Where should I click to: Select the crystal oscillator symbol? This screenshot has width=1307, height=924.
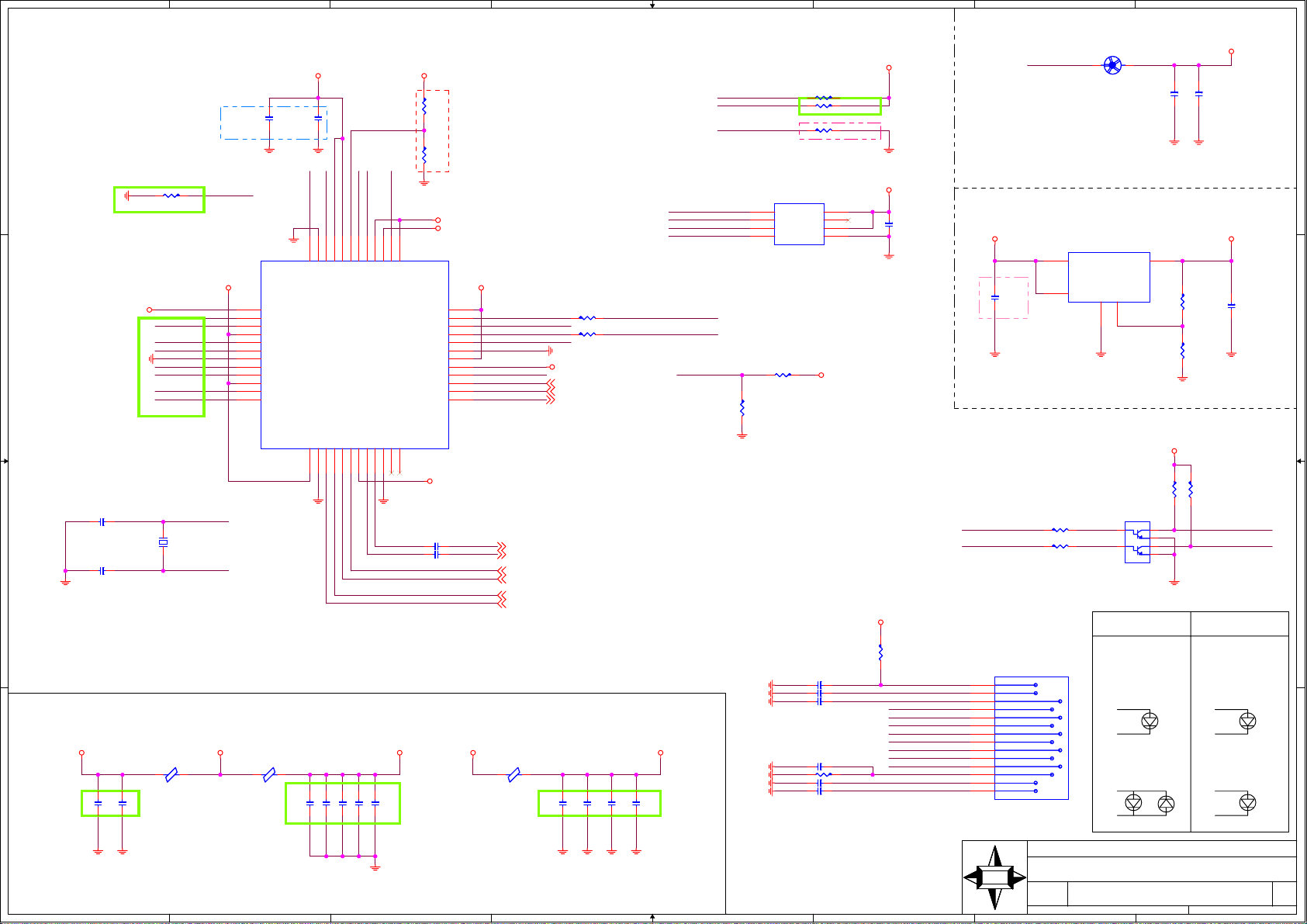(163, 542)
